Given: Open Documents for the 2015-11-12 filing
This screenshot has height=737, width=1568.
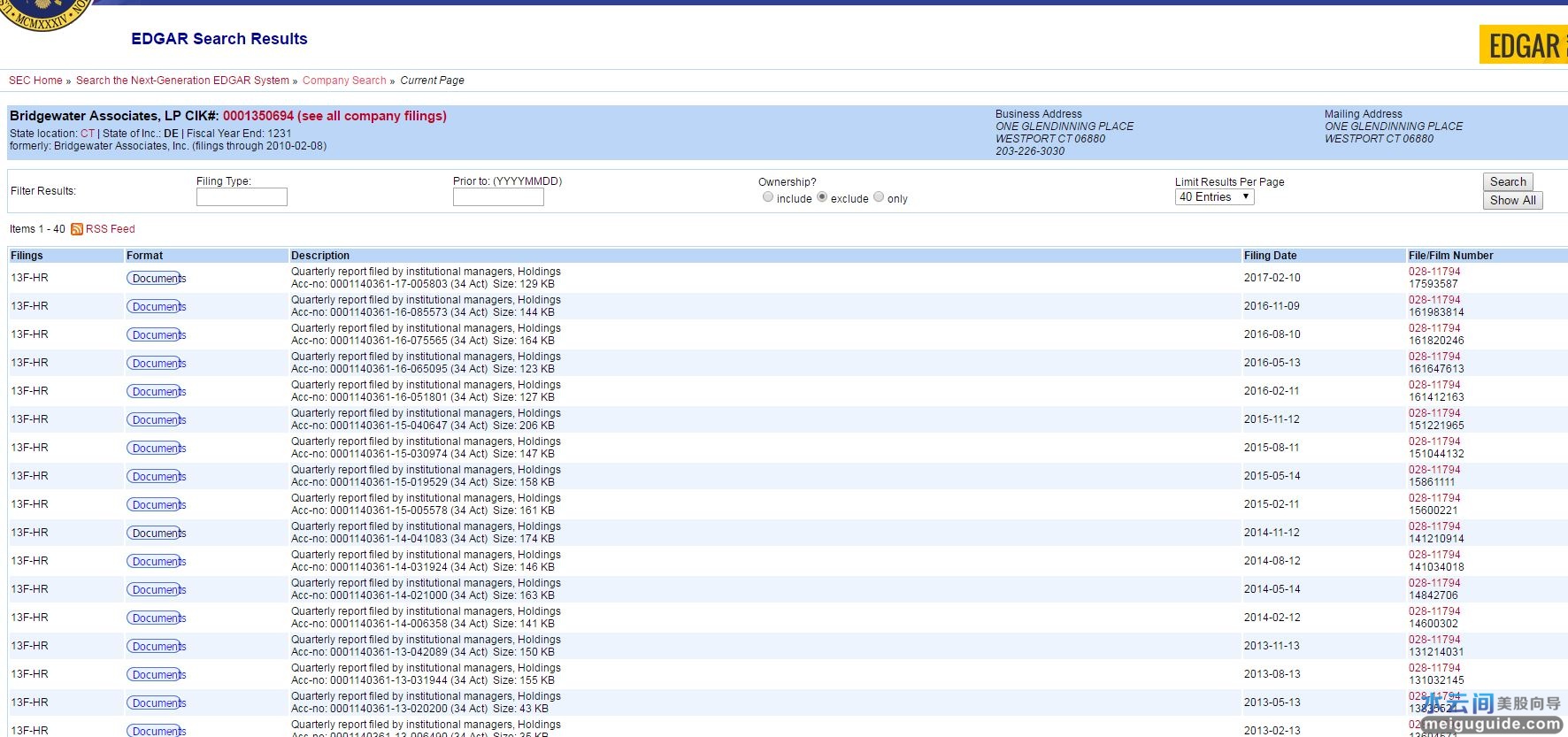Looking at the screenshot, I should (x=157, y=419).
